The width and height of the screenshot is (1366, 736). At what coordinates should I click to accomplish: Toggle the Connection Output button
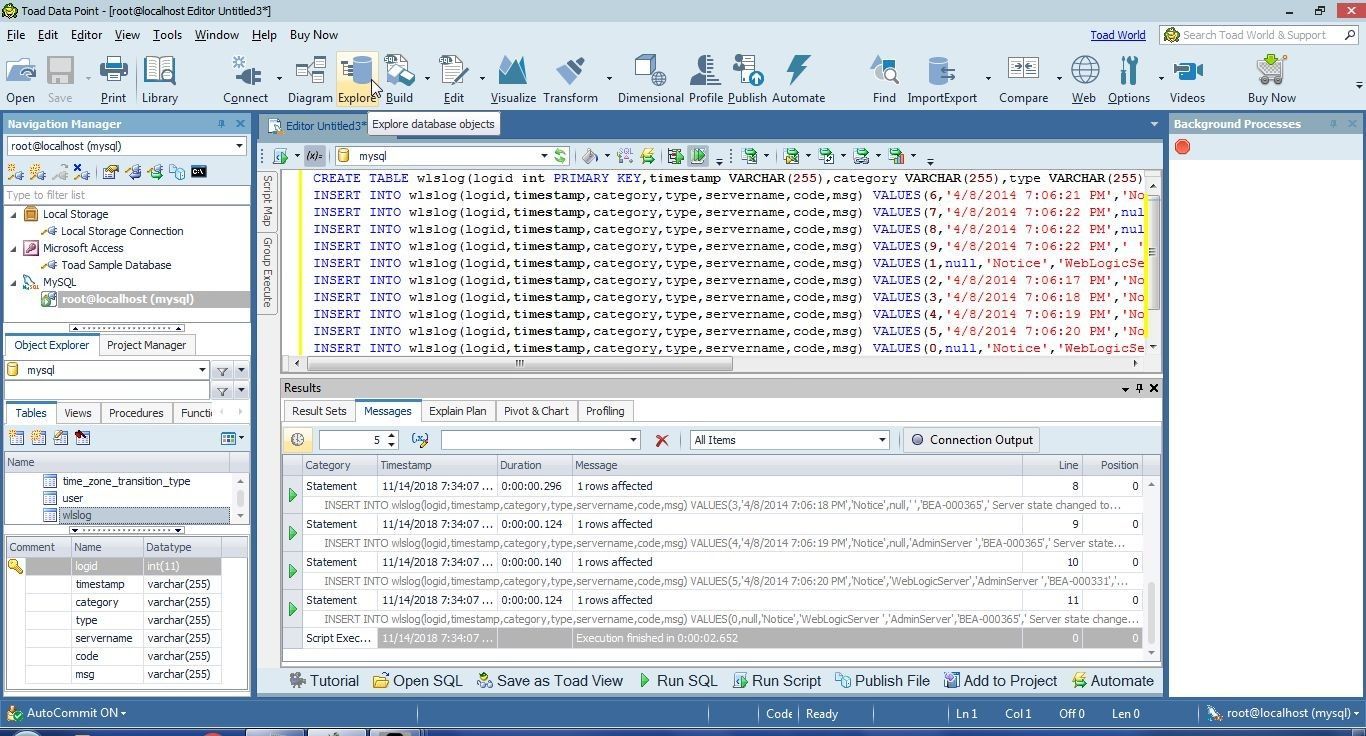click(x=971, y=440)
